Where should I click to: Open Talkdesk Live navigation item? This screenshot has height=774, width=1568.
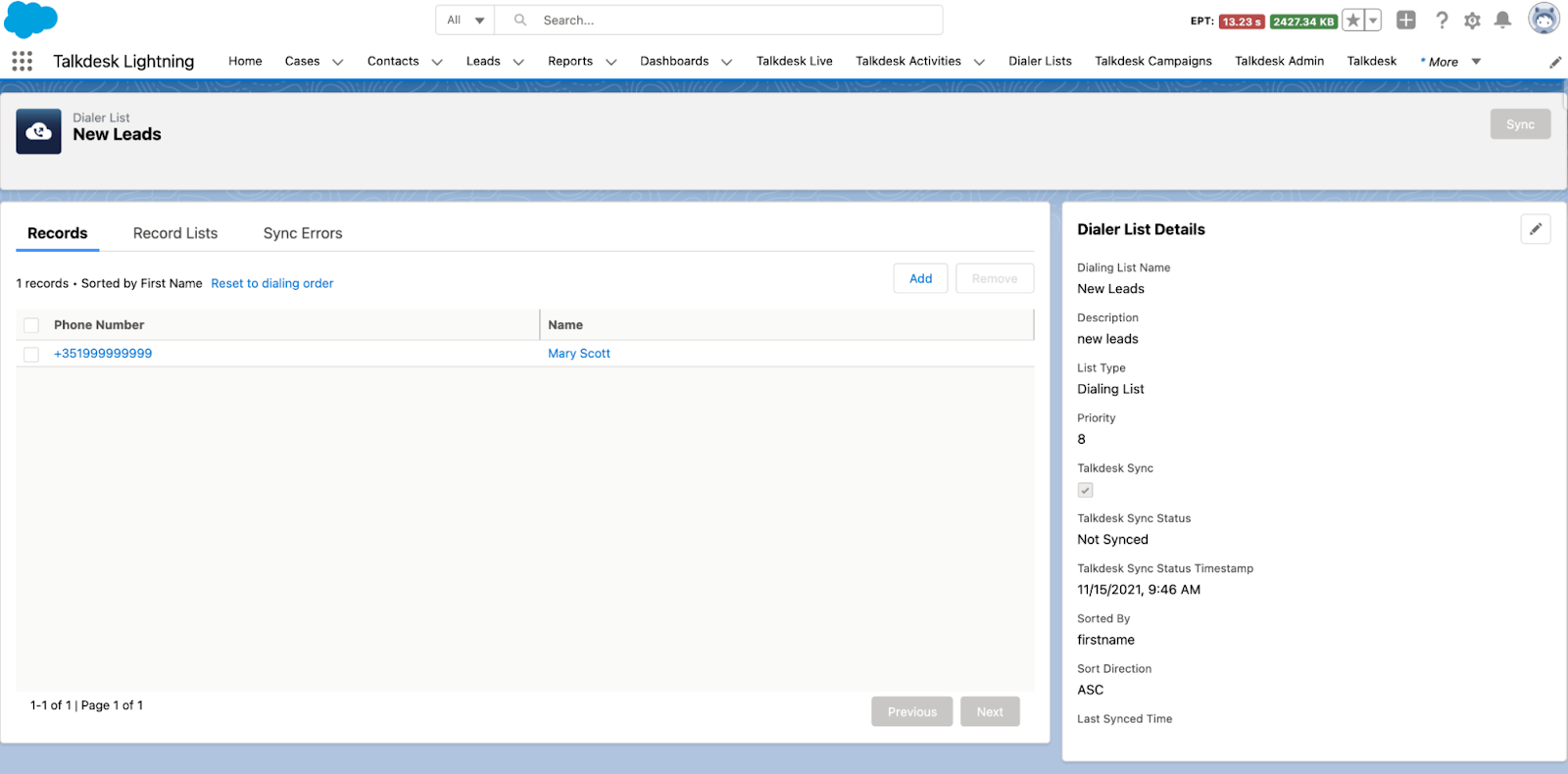tap(795, 61)
